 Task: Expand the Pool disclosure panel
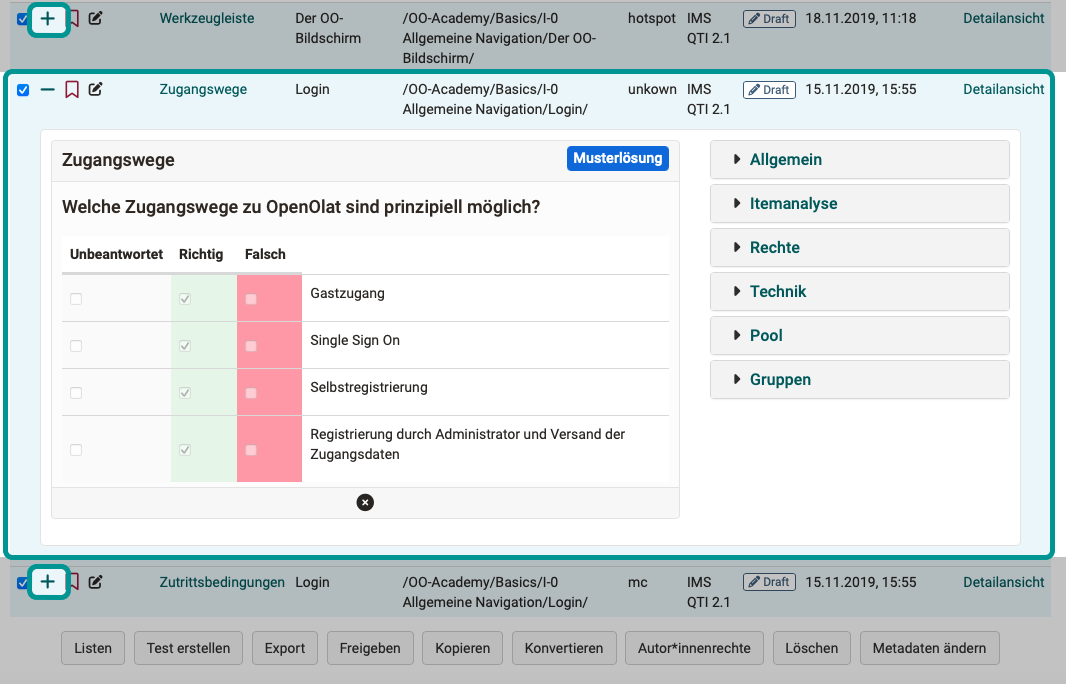click(858, 335)
